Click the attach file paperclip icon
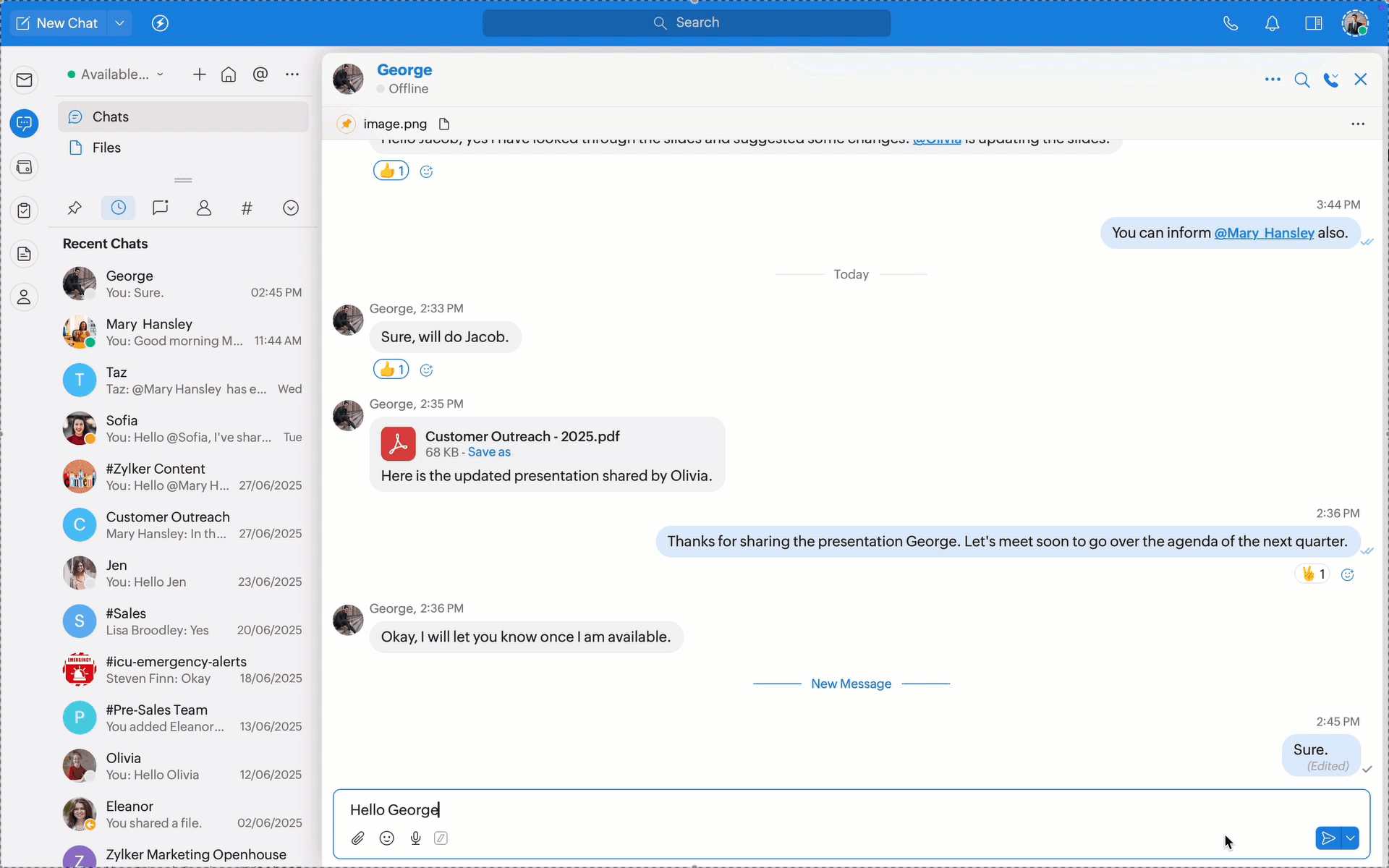This screenshot has height=868, width=1389. [x=357, y=838]
